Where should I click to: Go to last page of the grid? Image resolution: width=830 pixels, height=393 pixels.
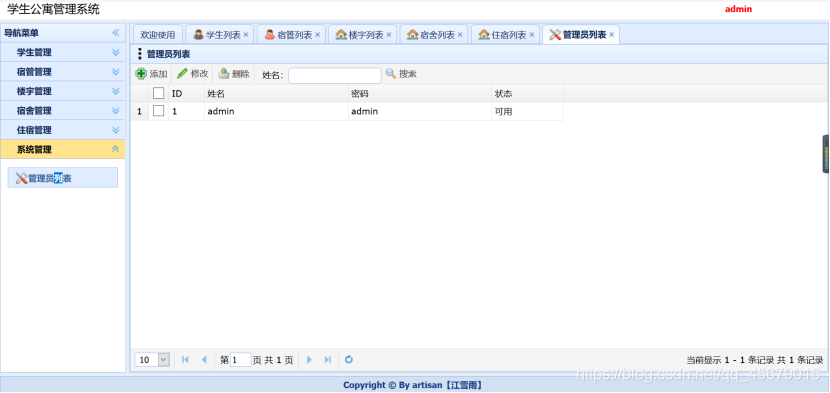pos(328,360)
